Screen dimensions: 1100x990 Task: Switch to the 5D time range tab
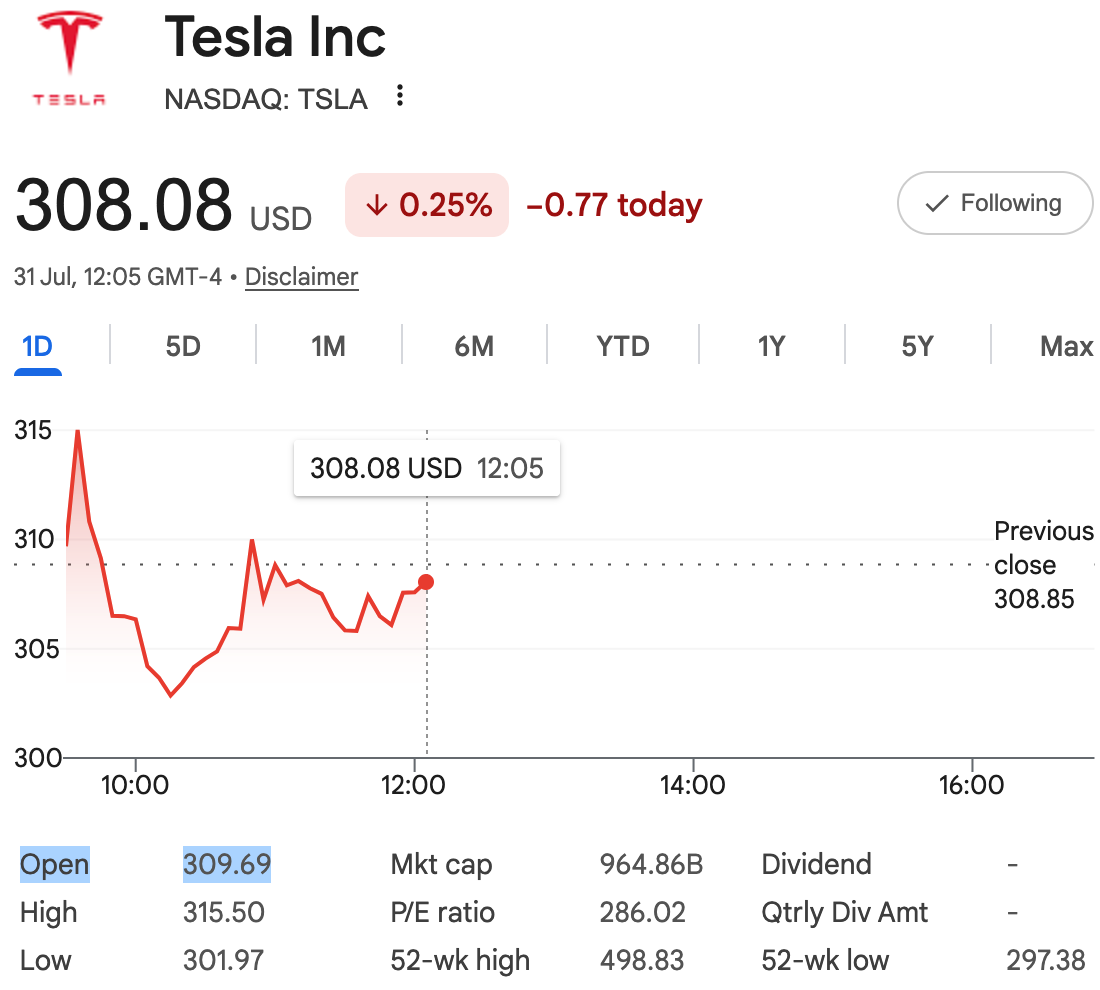pos(183,347)
